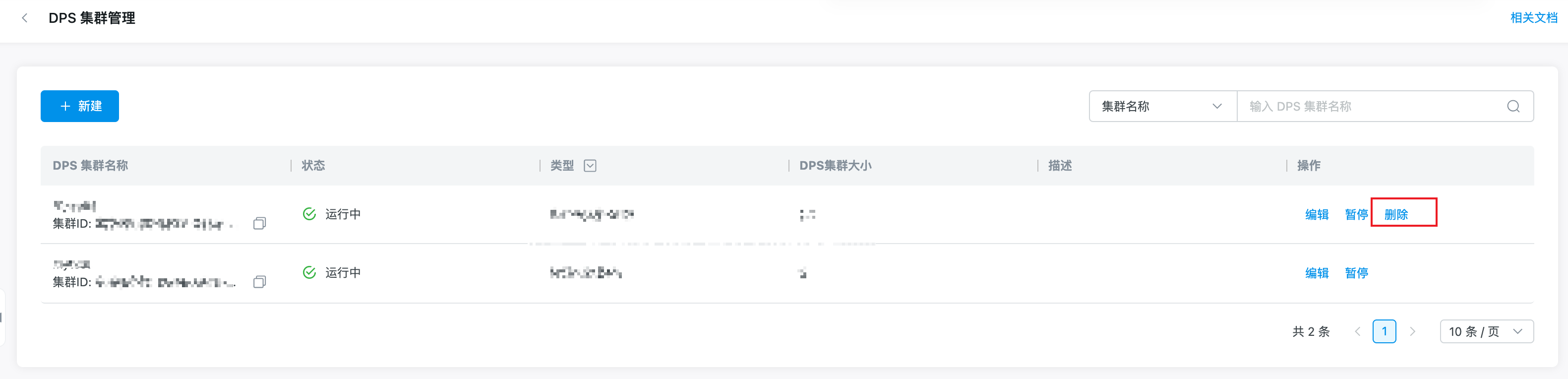This screenshot has height=379, width=1568.
Task: Go to the previous page arrow
Action: point(1357,331)
